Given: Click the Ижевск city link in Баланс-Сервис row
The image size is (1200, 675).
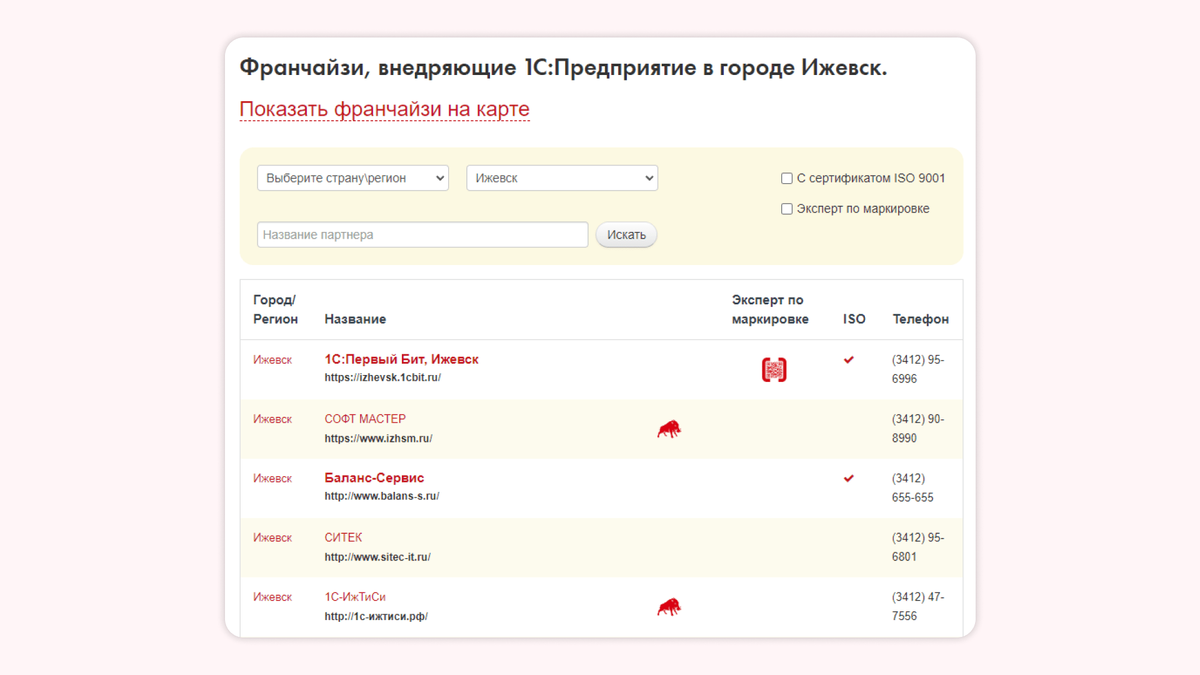Looking at the screenshot, I should click(272, 478).
